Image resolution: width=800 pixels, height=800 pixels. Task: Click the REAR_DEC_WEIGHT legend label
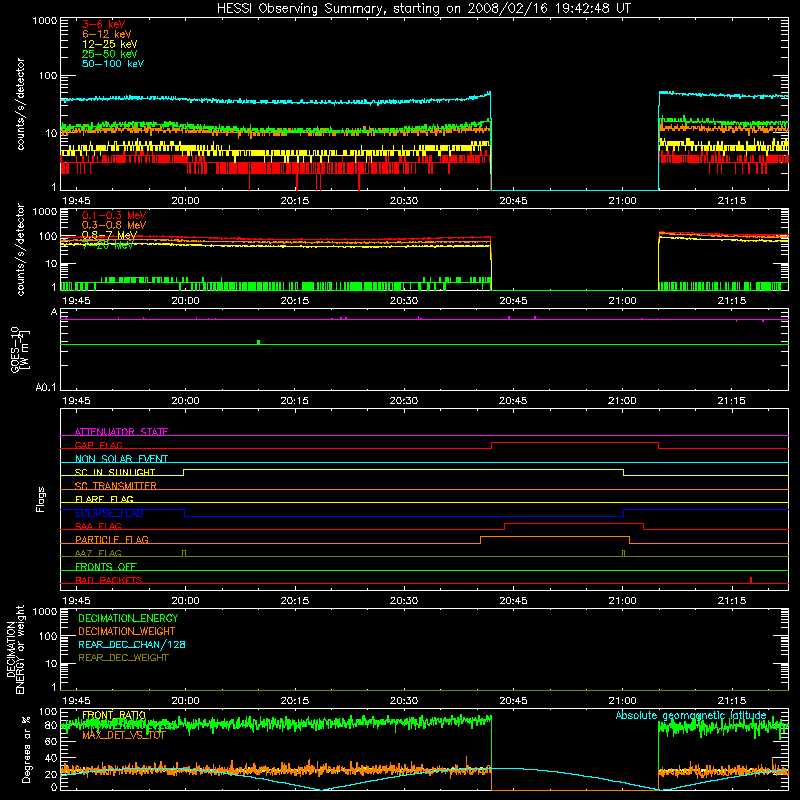123,658
